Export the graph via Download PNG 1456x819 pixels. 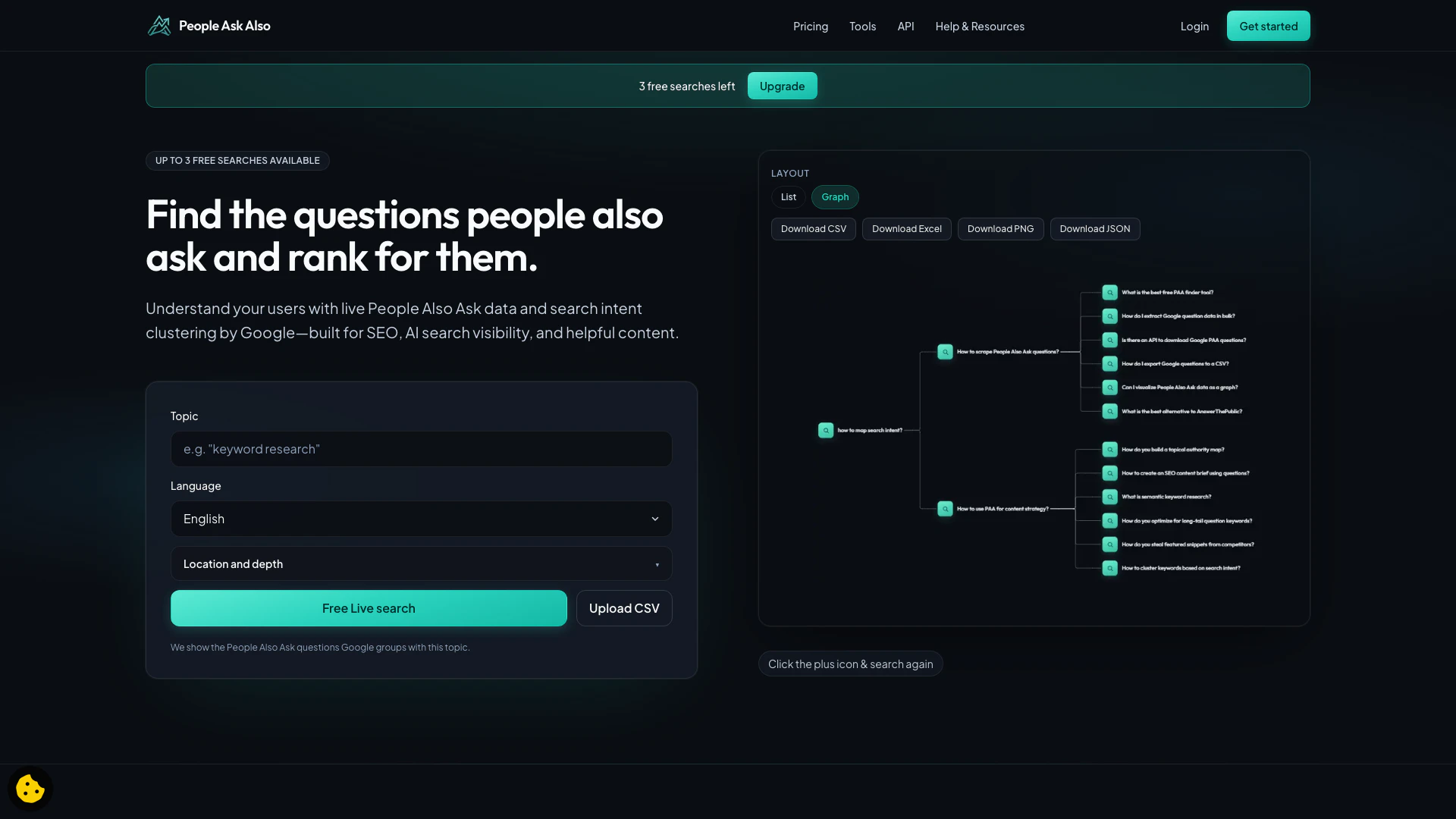pyautogui.click(x=1000, y=229)
